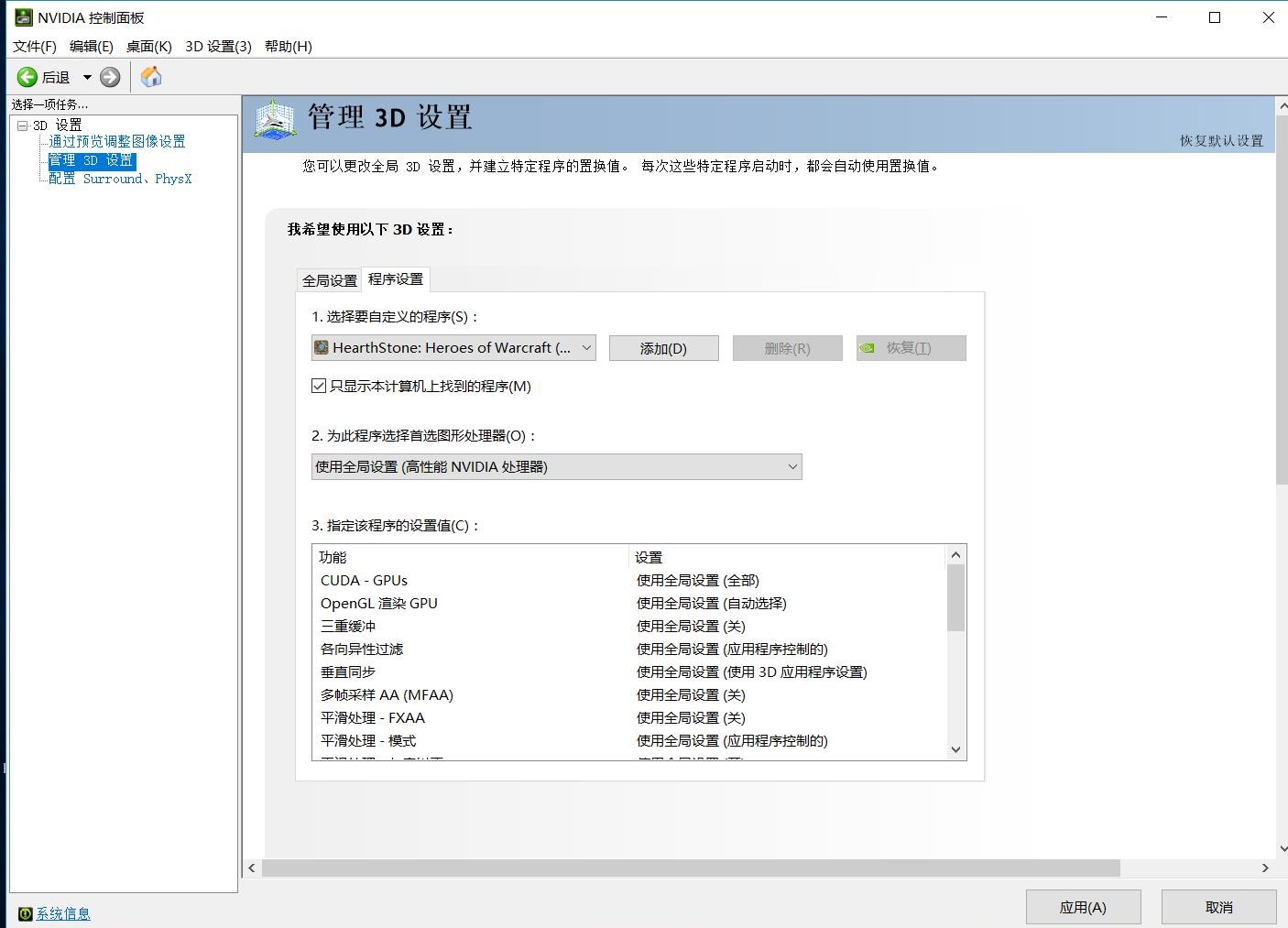Select the 程序设置 tab

tap(396, 278)
